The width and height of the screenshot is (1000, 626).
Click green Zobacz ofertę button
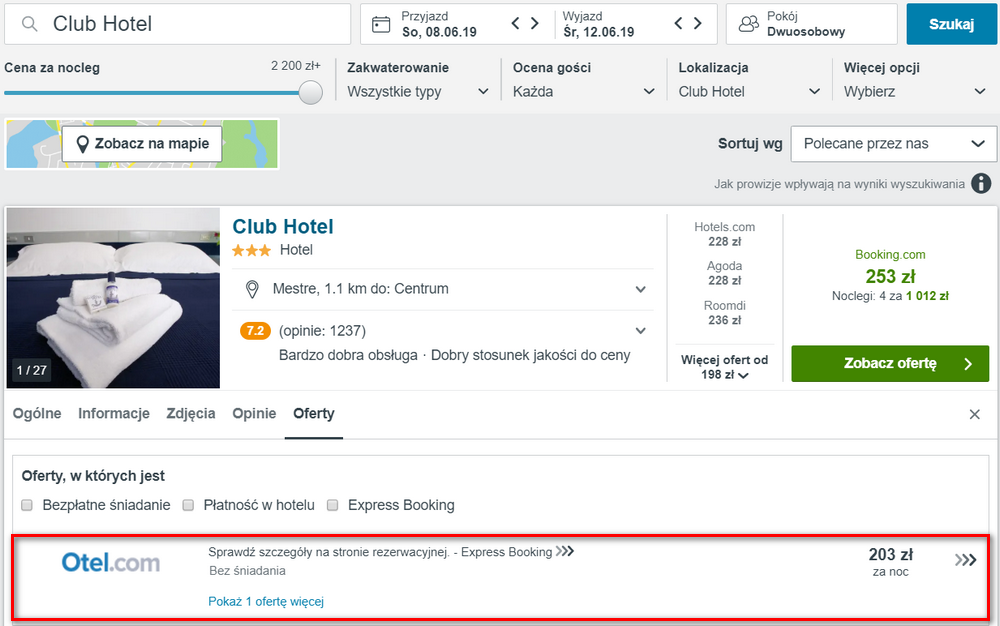pyautogui.click(x=890, y=363)
